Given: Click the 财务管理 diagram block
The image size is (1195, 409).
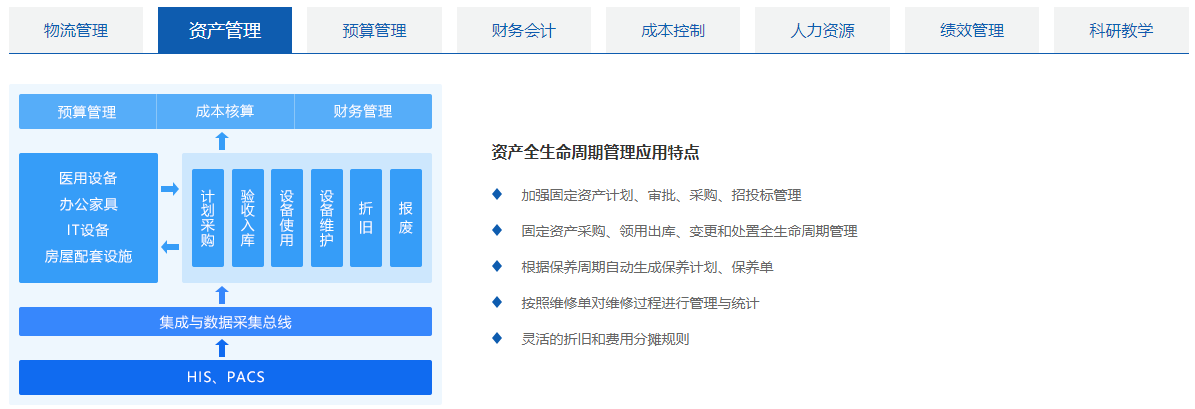Looking at the screenshot, I should tap(363, 112).
